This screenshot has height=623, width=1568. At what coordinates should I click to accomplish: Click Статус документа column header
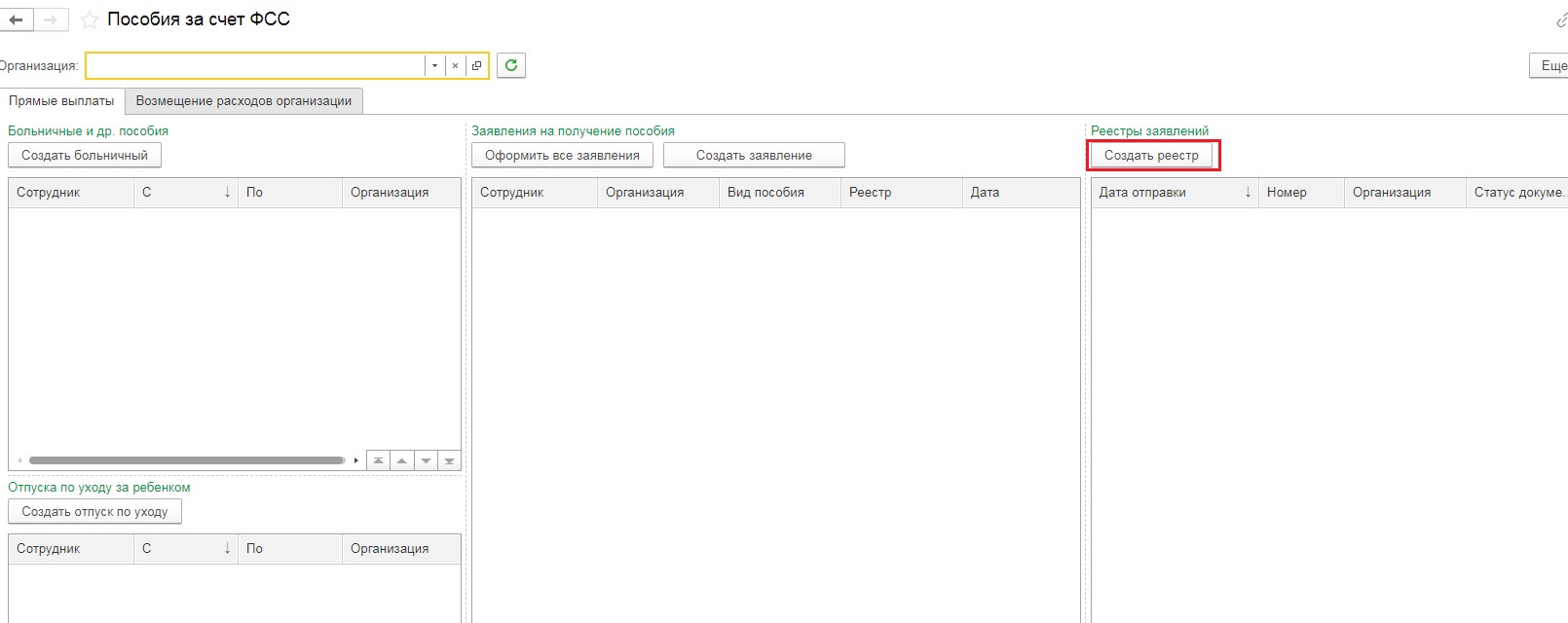[1517, 193]
